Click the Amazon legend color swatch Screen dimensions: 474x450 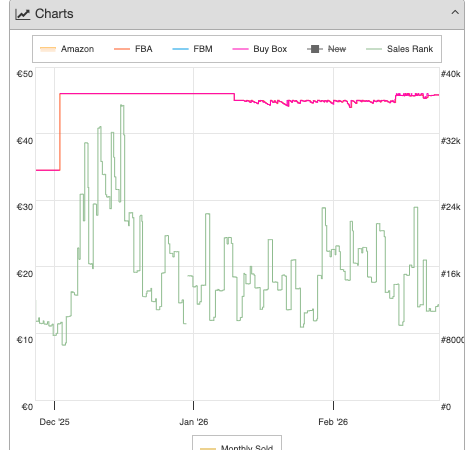(48, 49)
